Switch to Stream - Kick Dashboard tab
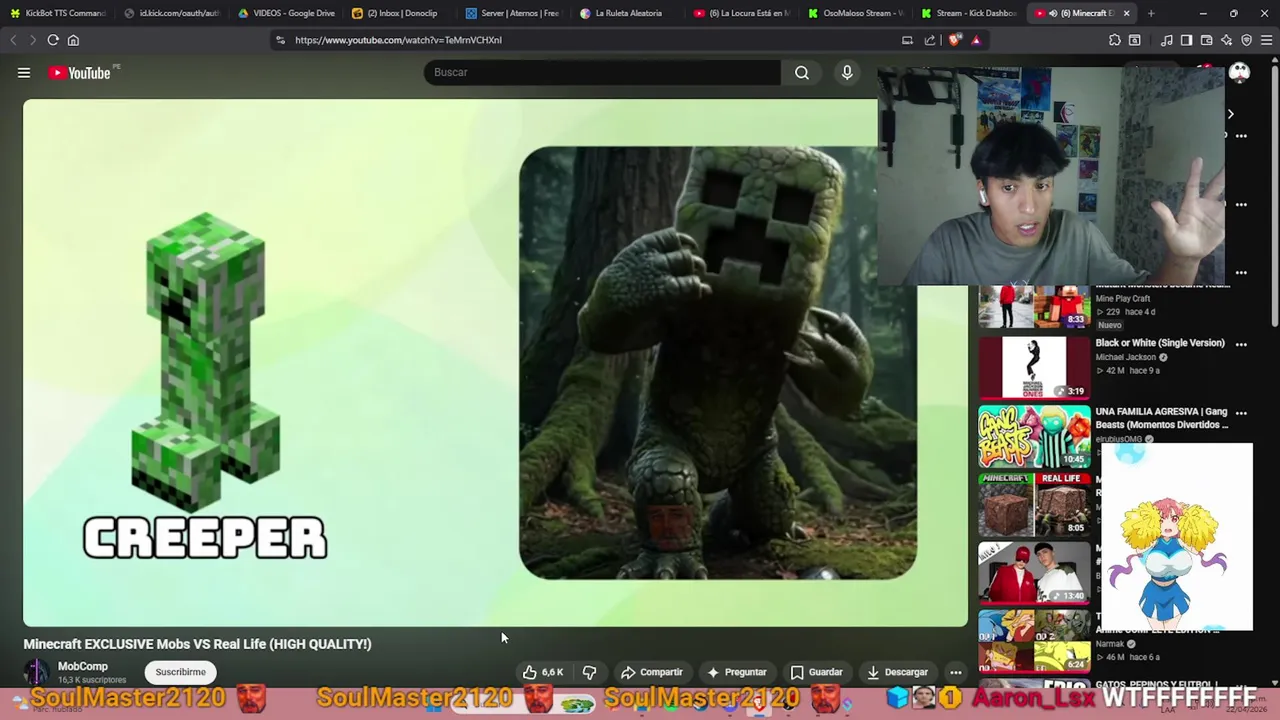This screenshot has width=1280, height=720. pos(970,13)
